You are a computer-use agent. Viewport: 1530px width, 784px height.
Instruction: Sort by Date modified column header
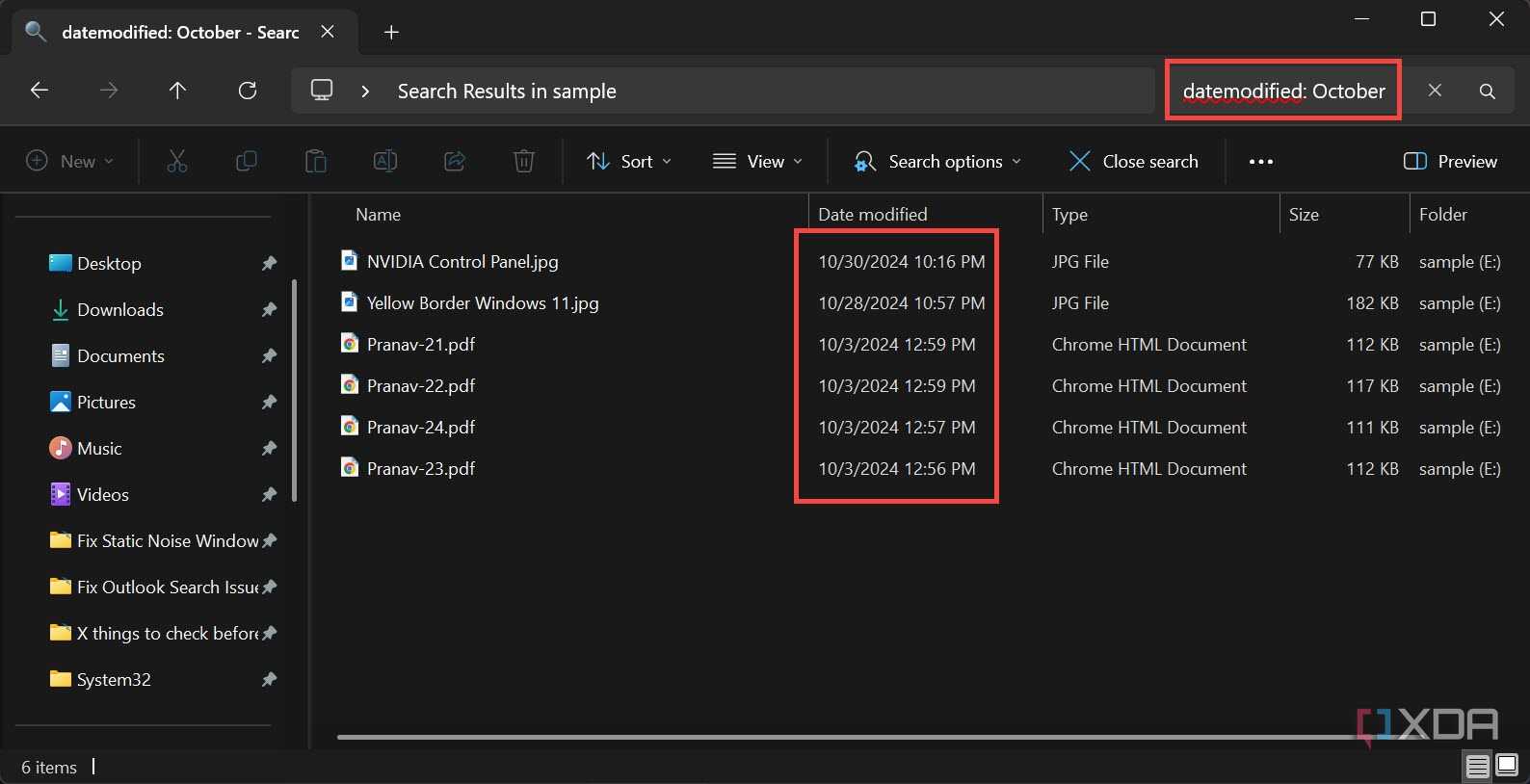coord(925,214)
